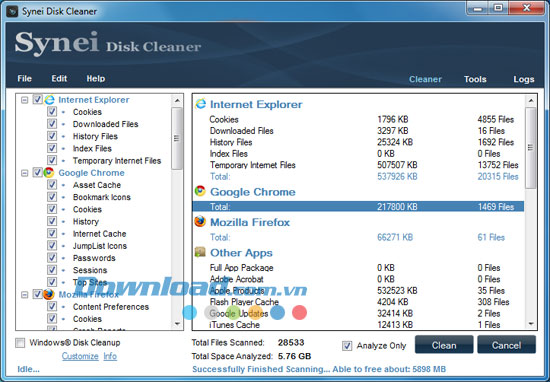Collapse the Google Chrome tree node

click(24, 173)
